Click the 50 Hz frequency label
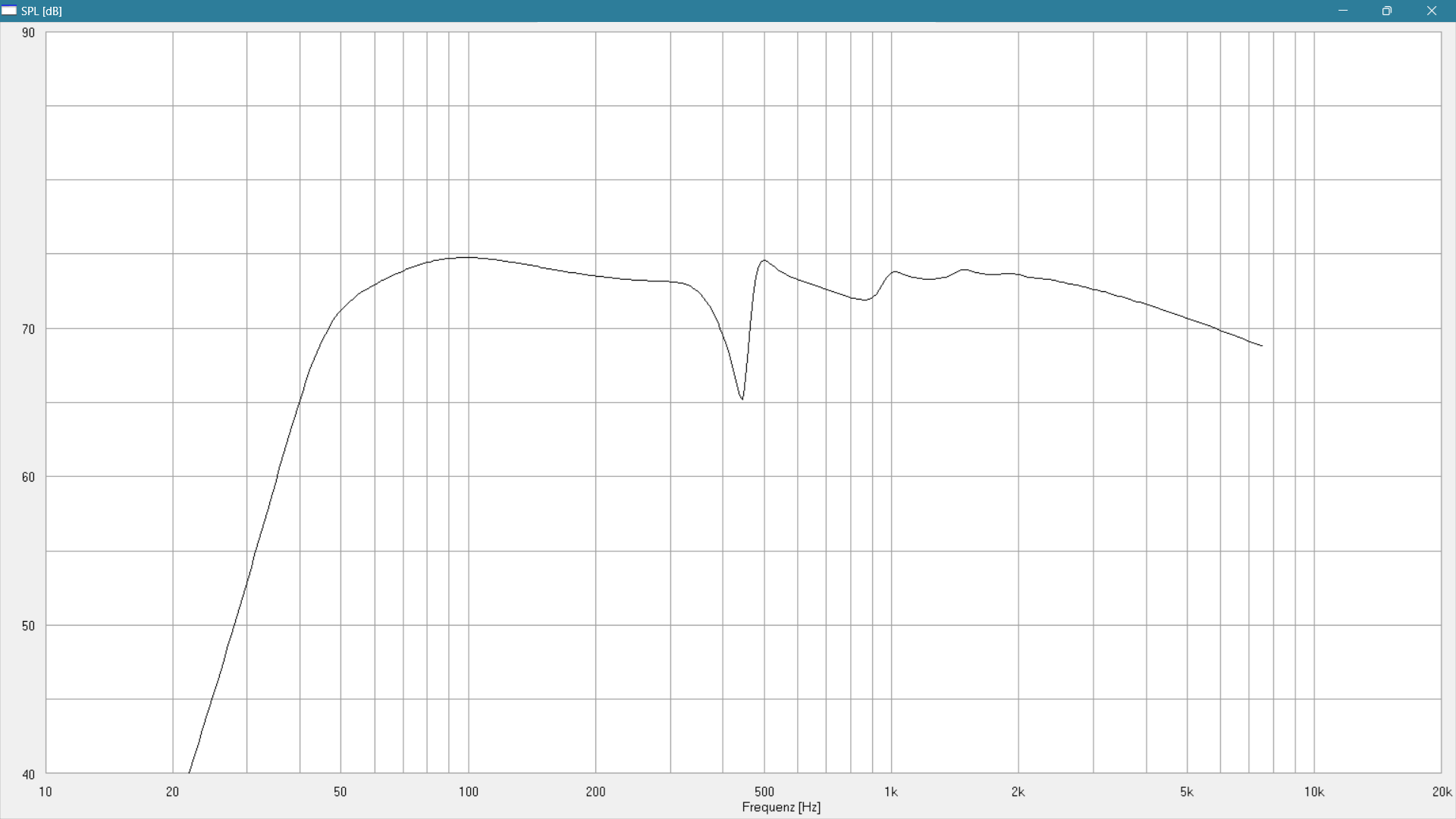 point(340,792)
